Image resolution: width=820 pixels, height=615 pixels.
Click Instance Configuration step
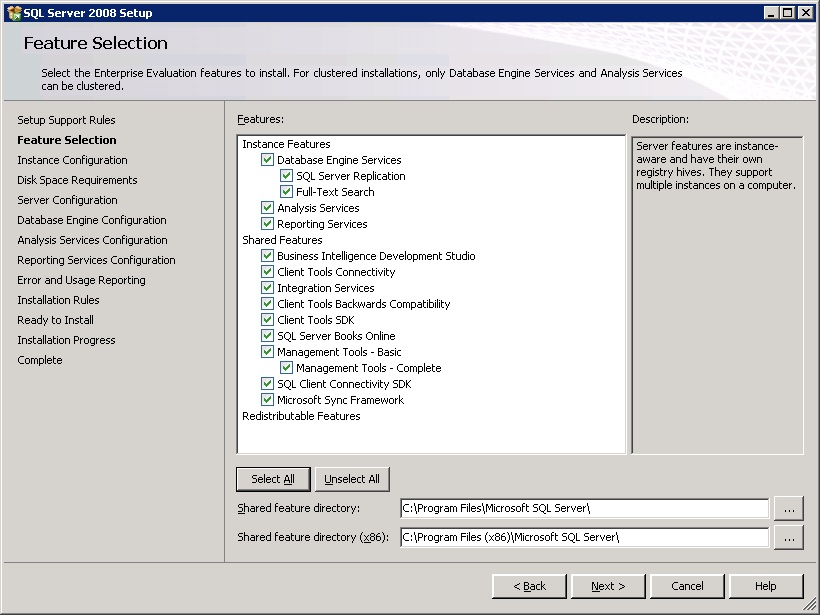point(72,160)
